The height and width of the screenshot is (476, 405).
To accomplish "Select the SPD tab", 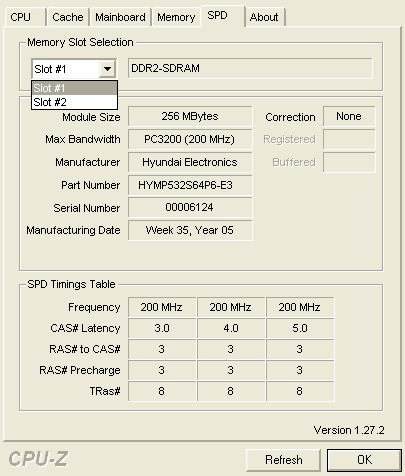I will pyautogui.click(x=223, y=16).
